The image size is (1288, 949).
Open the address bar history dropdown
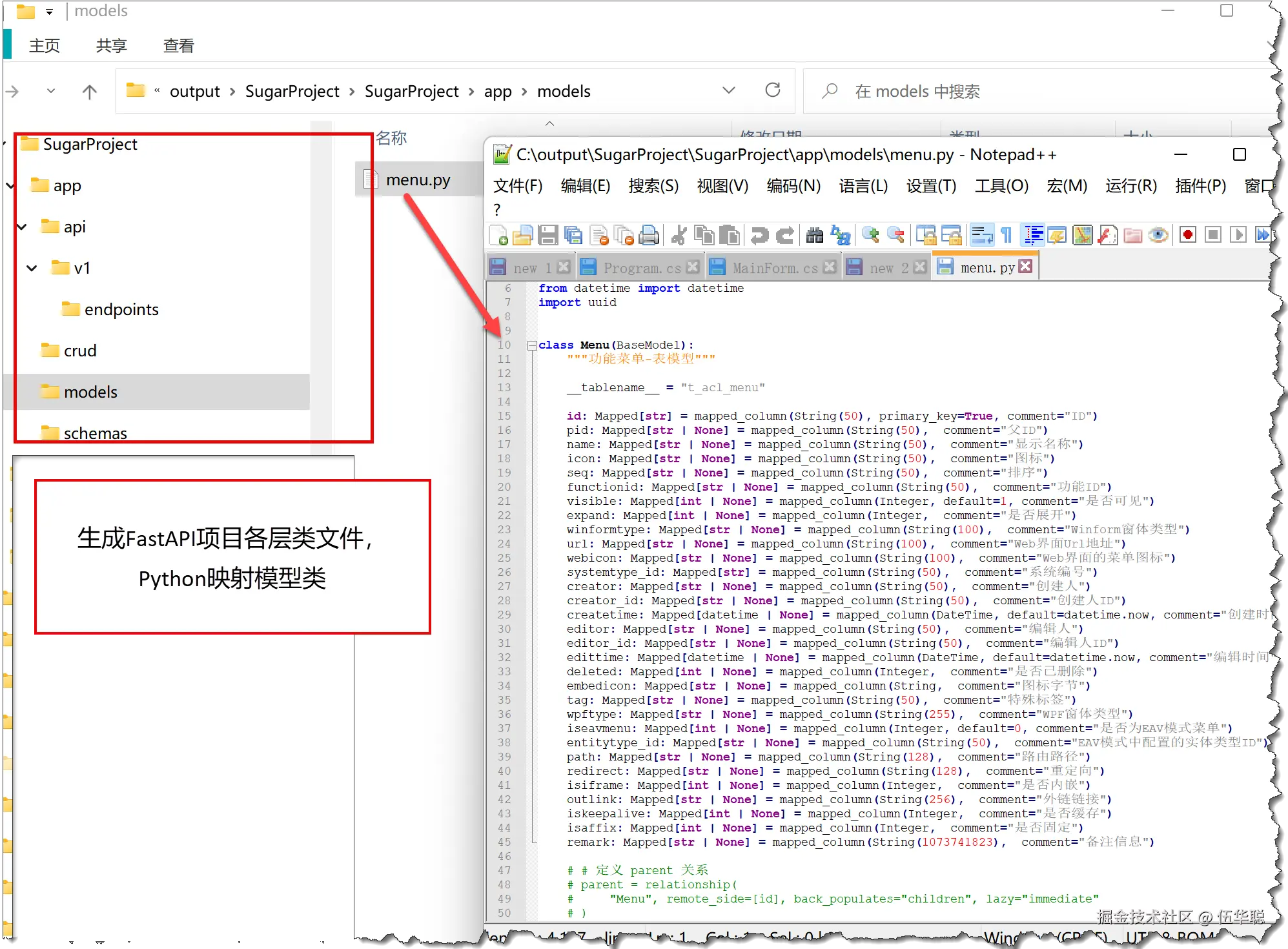point(729,90)
